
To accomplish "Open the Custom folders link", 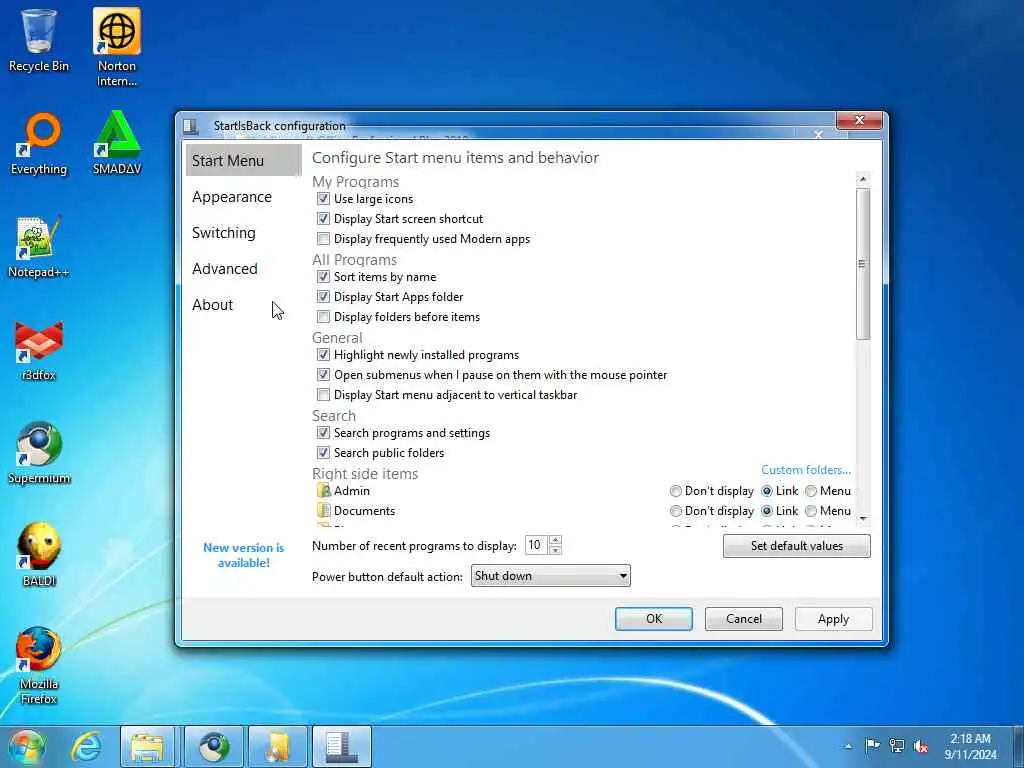I will coord(806,470).
